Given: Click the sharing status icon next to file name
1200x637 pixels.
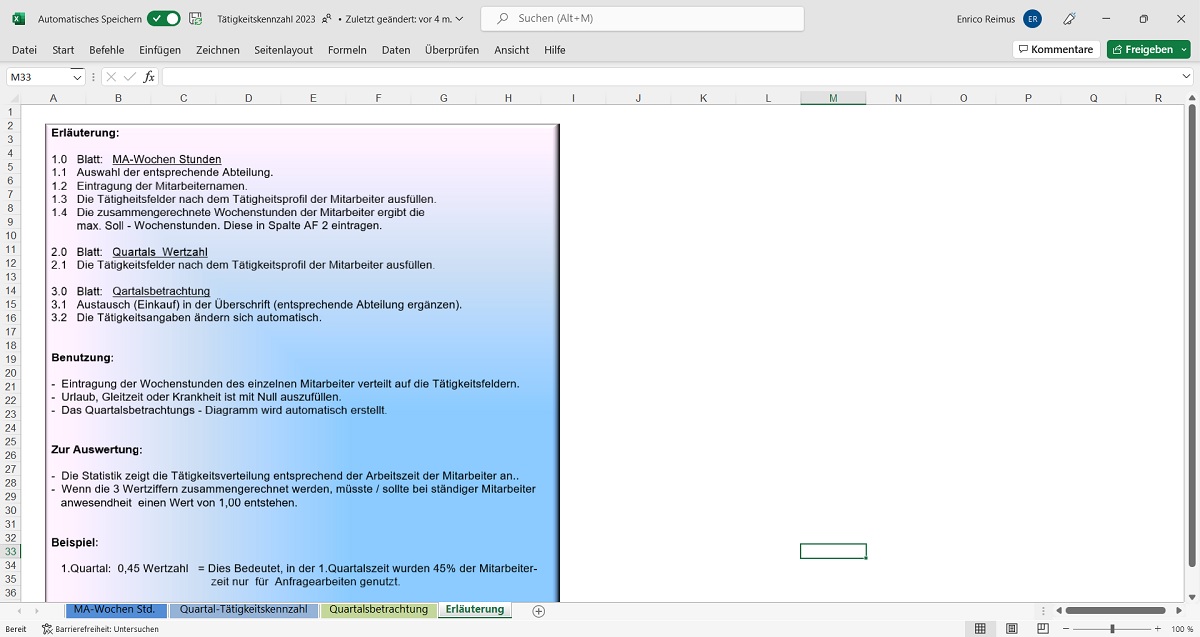Looking at the screenshot, I should coord(327,18).
